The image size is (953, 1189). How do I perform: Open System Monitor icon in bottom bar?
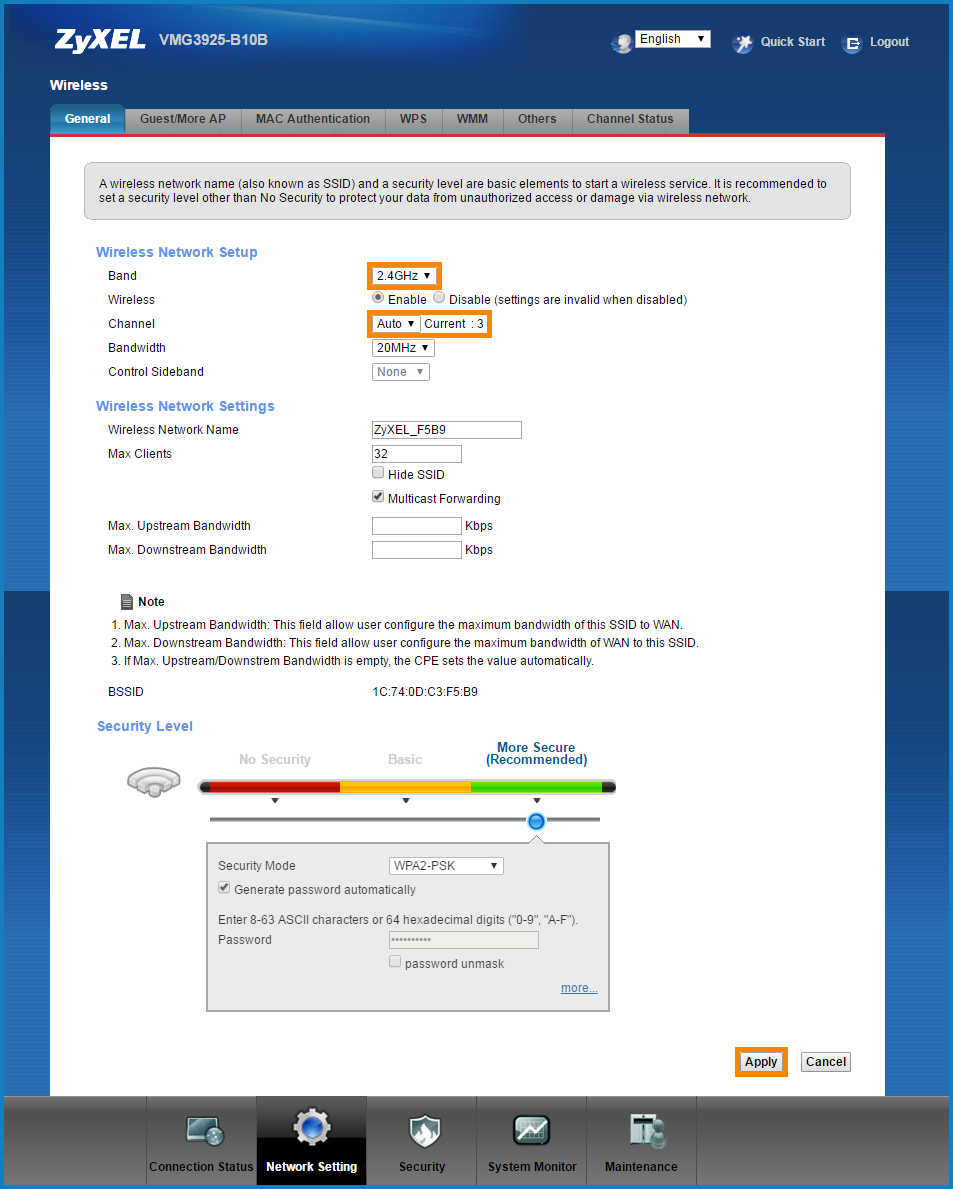tap(532, 1131)
